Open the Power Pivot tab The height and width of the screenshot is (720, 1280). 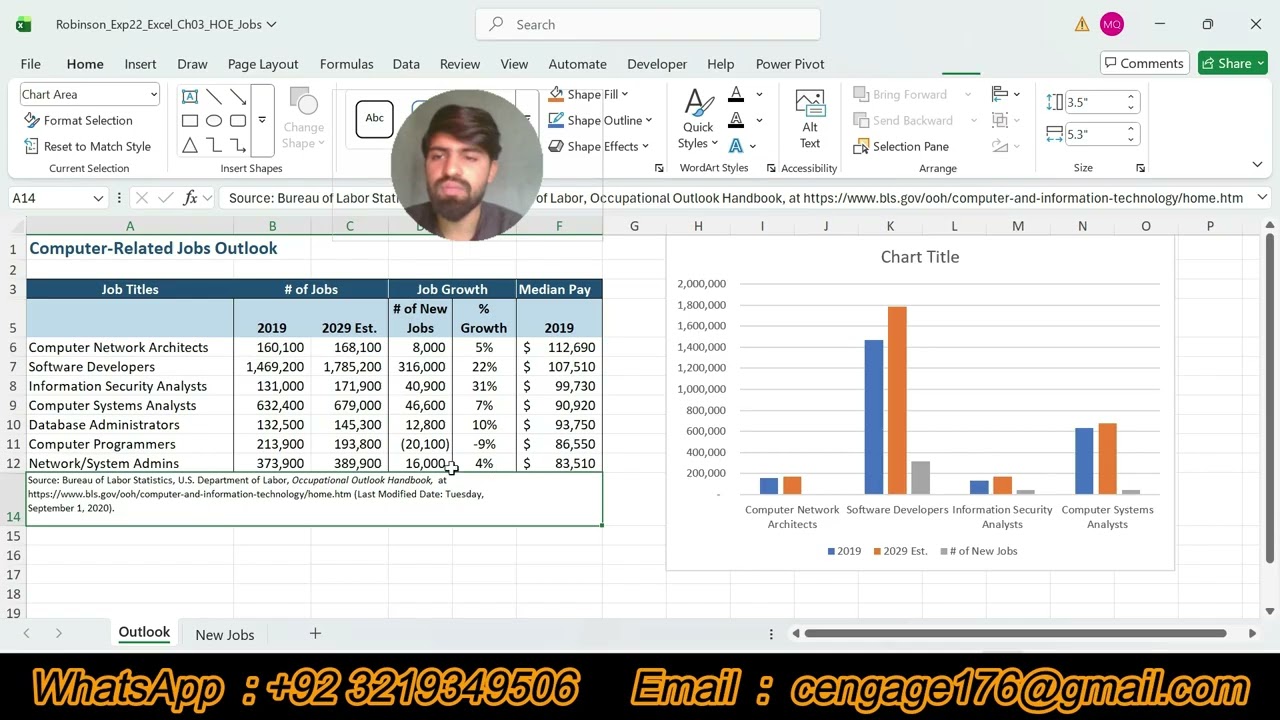(790, 64)
